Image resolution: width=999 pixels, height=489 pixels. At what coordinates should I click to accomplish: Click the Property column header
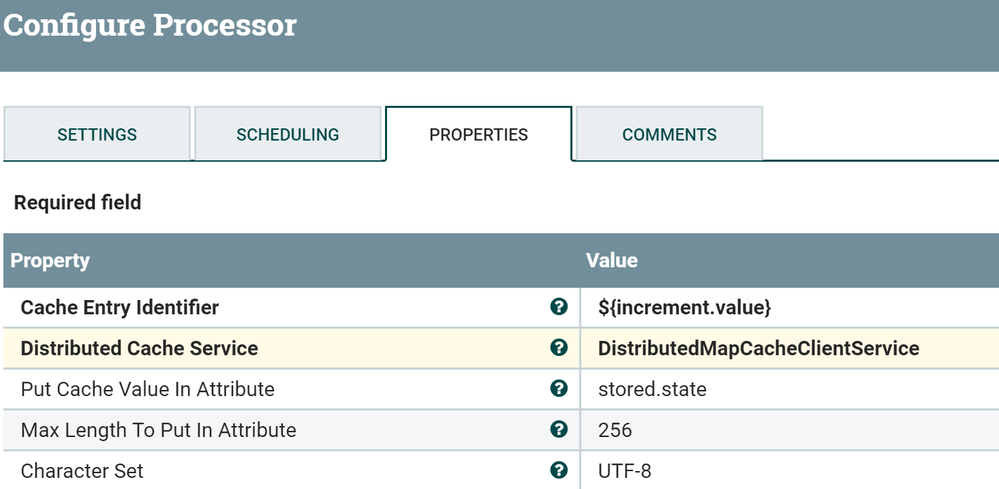pos(50,260)
